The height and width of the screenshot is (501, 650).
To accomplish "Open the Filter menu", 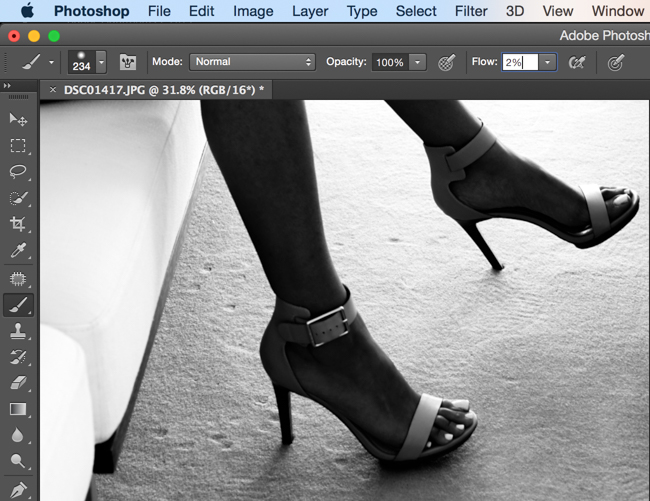I will pyautogui.click(x=471, y=11).
